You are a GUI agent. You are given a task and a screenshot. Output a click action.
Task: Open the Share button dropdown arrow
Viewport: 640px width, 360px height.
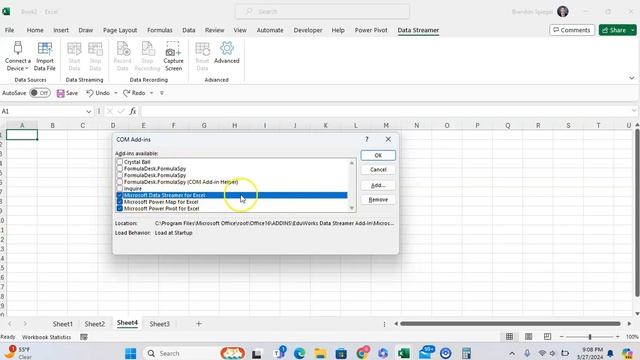(632, 30)
